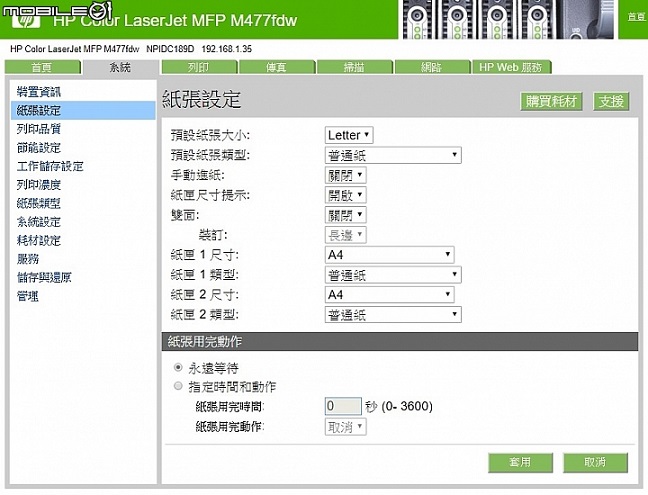Select the 永遠等待 radio button
Viewport: 648px width, 495px height.
(178, 367)
